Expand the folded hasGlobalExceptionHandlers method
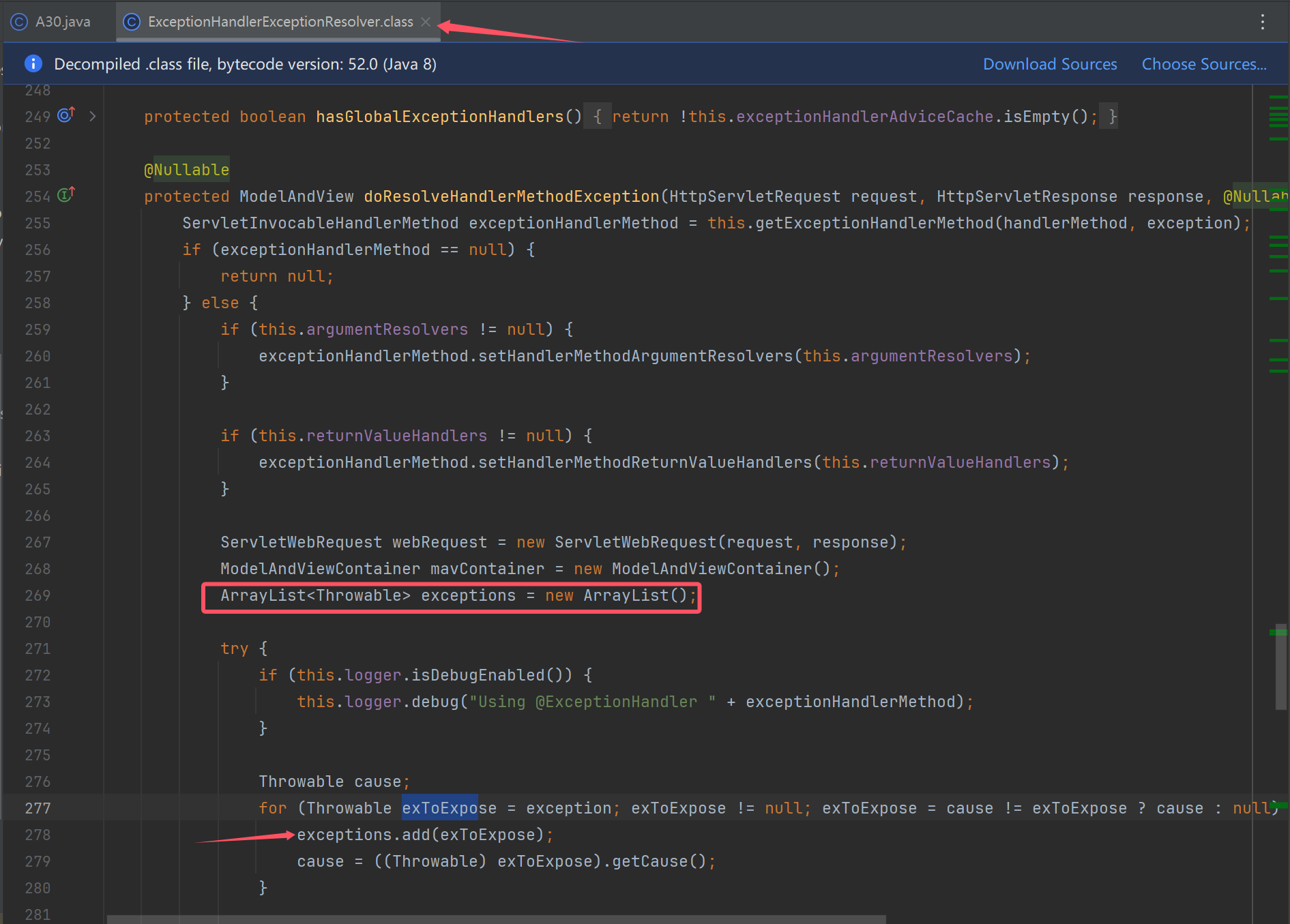 (93, 117)
